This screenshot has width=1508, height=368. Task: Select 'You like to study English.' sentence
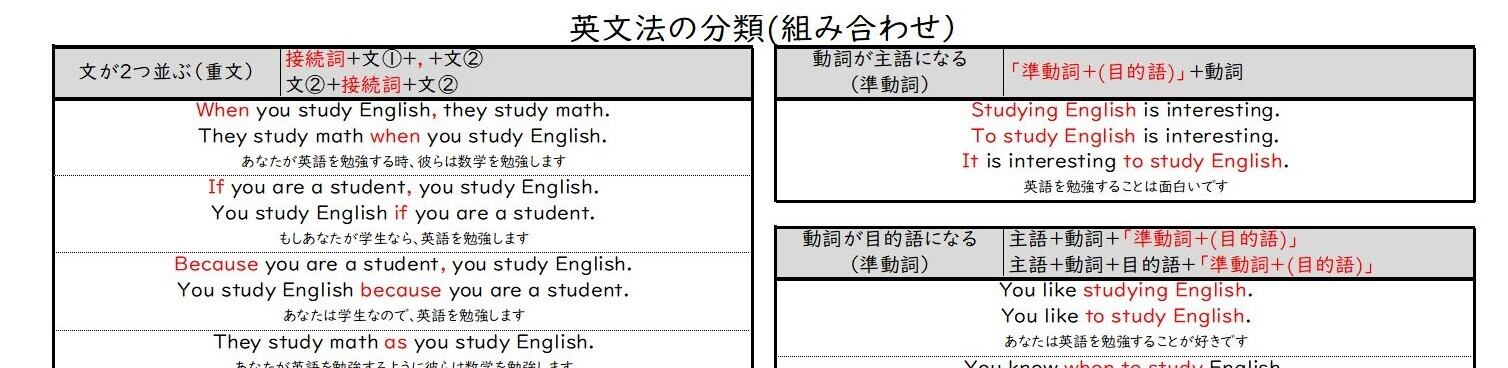pos(1125,316)
